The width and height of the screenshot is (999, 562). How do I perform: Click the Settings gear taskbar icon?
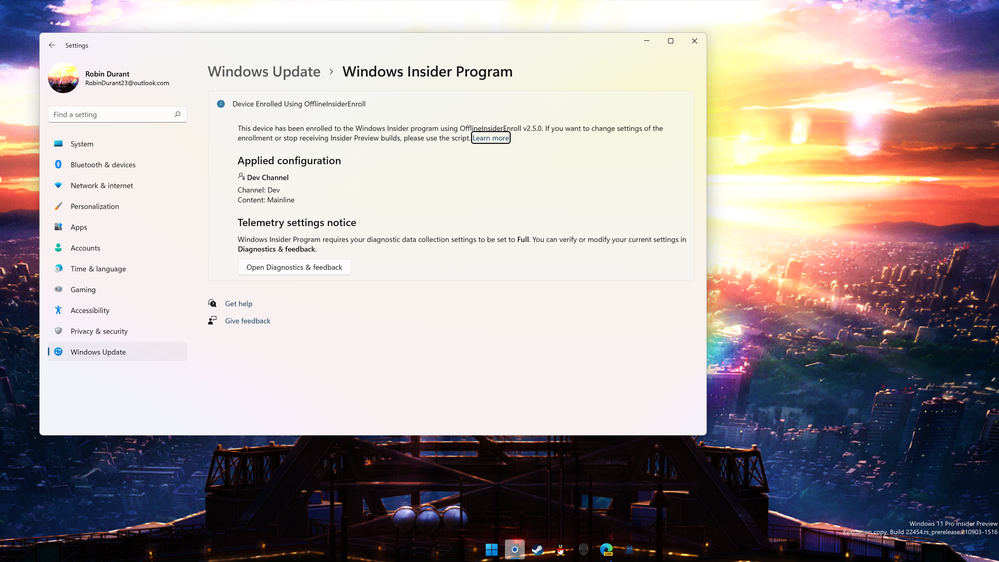tap(515, 549)
